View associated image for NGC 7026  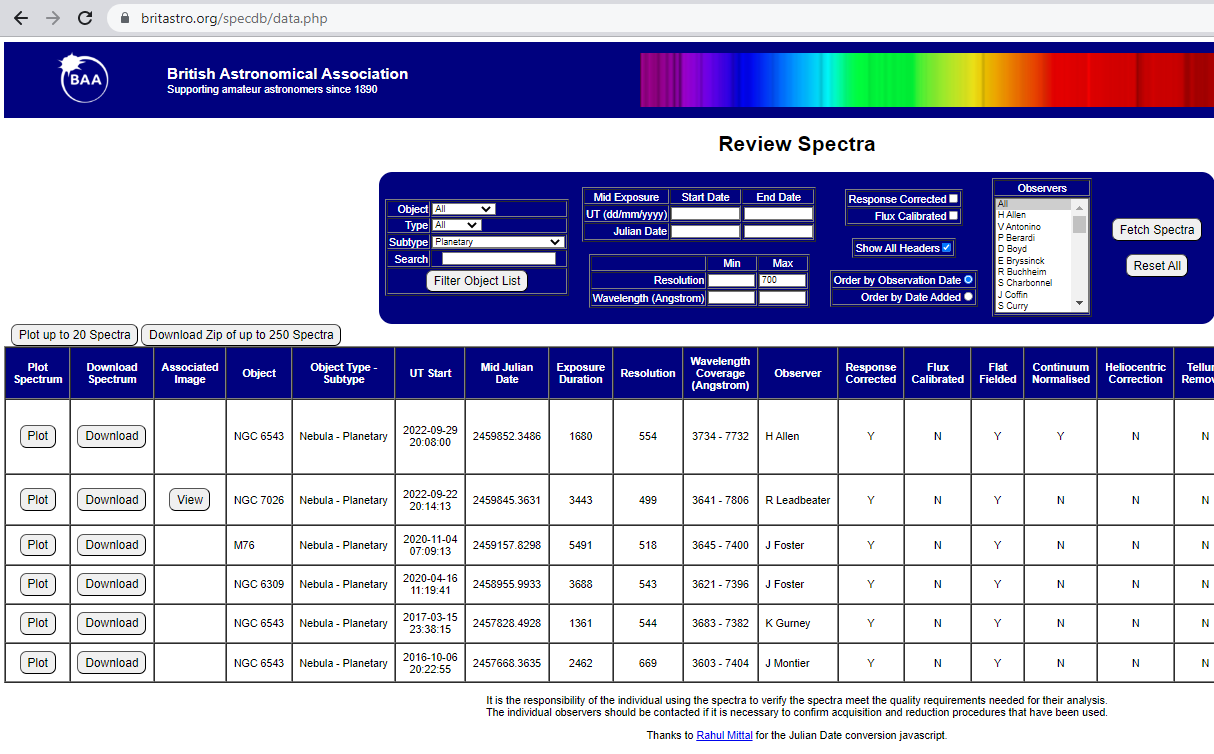(190, 500)
